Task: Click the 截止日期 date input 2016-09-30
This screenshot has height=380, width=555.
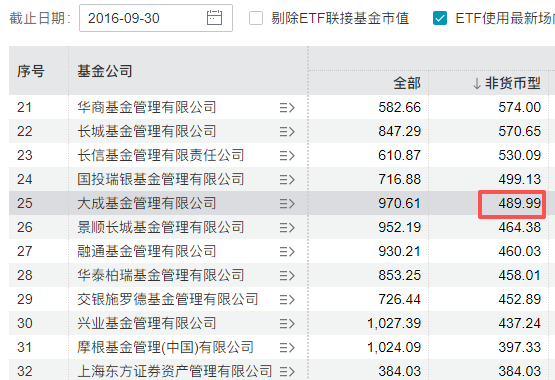Action: pos(156,18)
